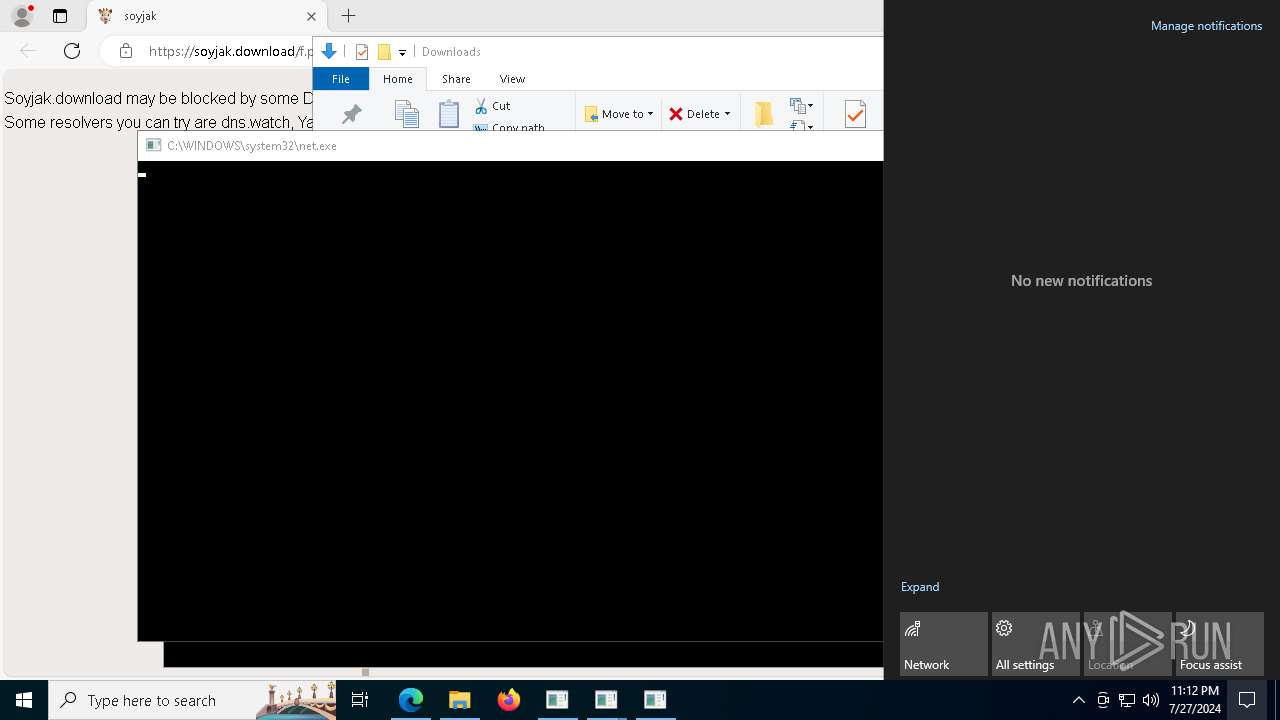The image size is (1280, 720).
Task: Click Downloads blue arrow icon in Explorer title
Action: 328,51
